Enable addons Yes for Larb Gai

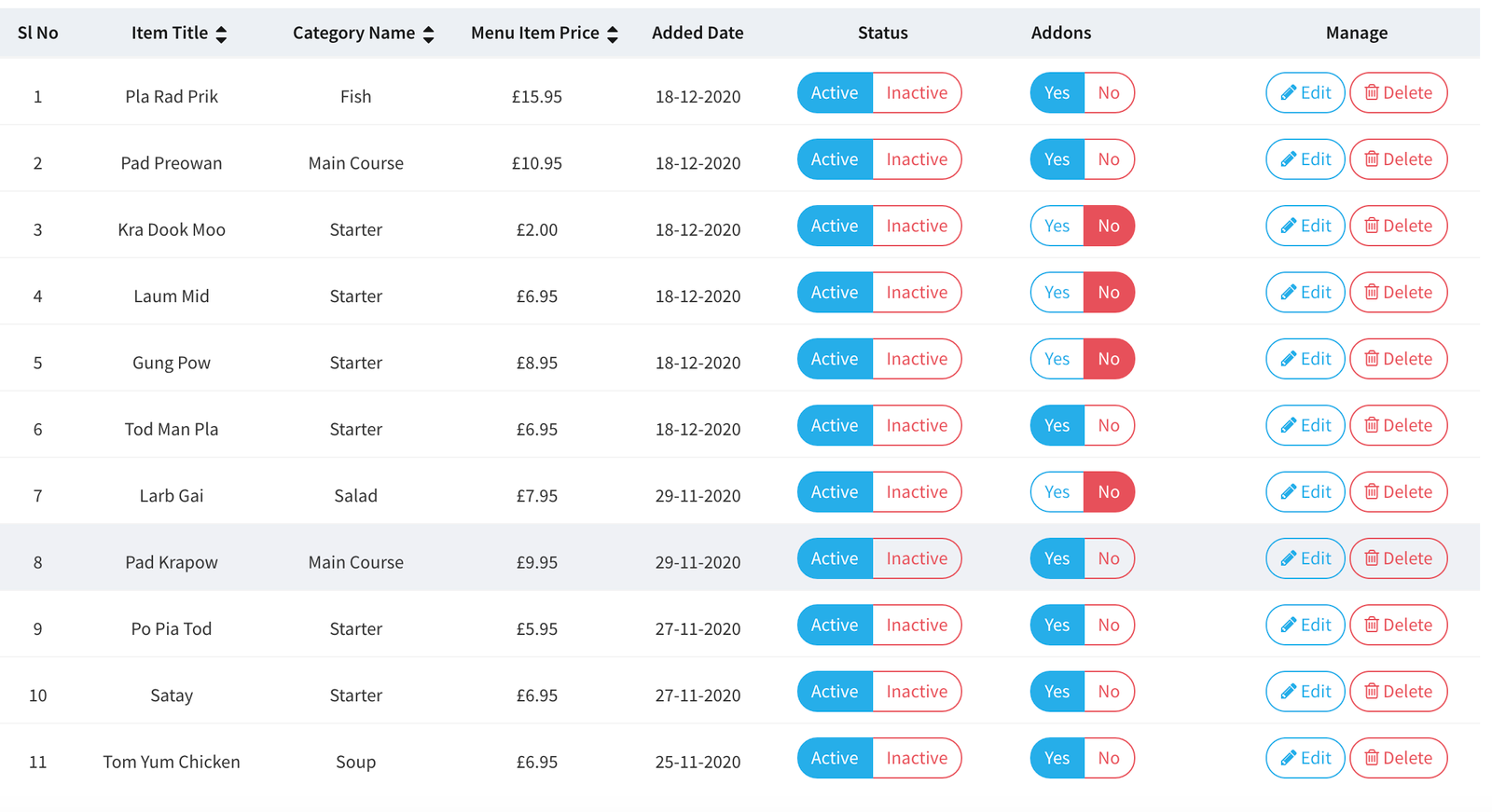pyautogui.click(x=1057, y=491)
